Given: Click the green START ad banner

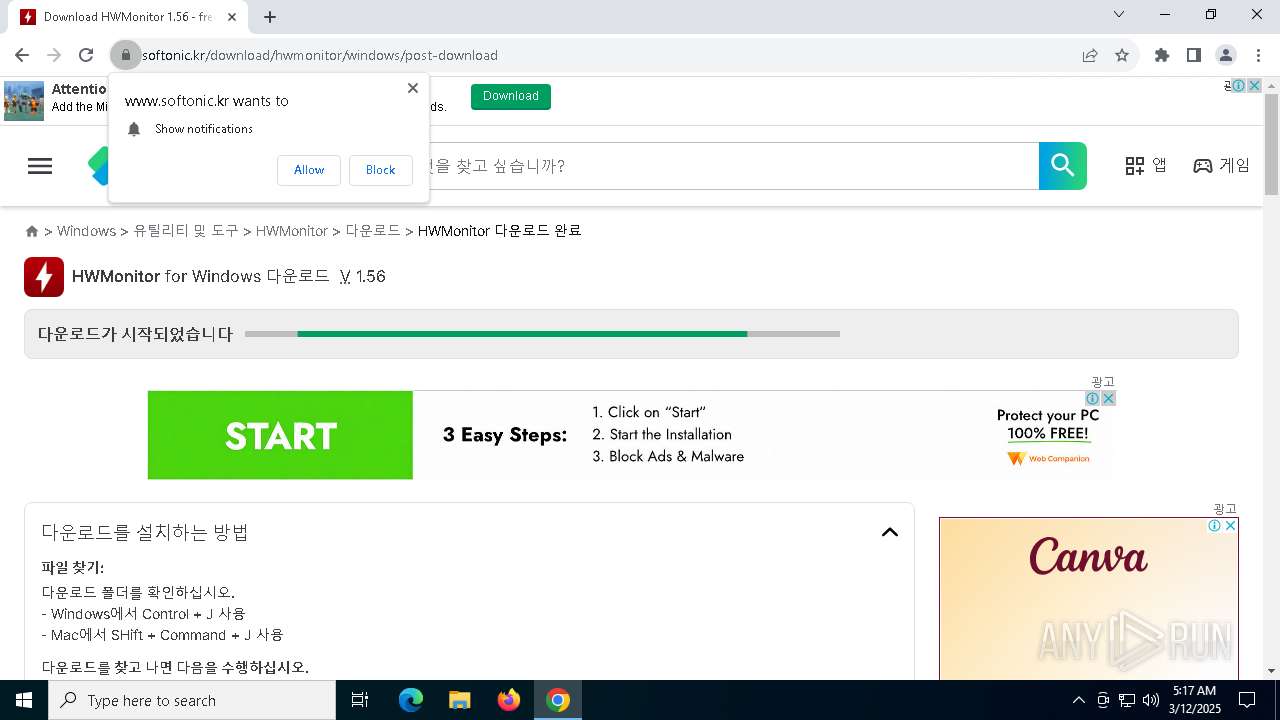Looking at the screenshot, I should click(x=280, y=435).
